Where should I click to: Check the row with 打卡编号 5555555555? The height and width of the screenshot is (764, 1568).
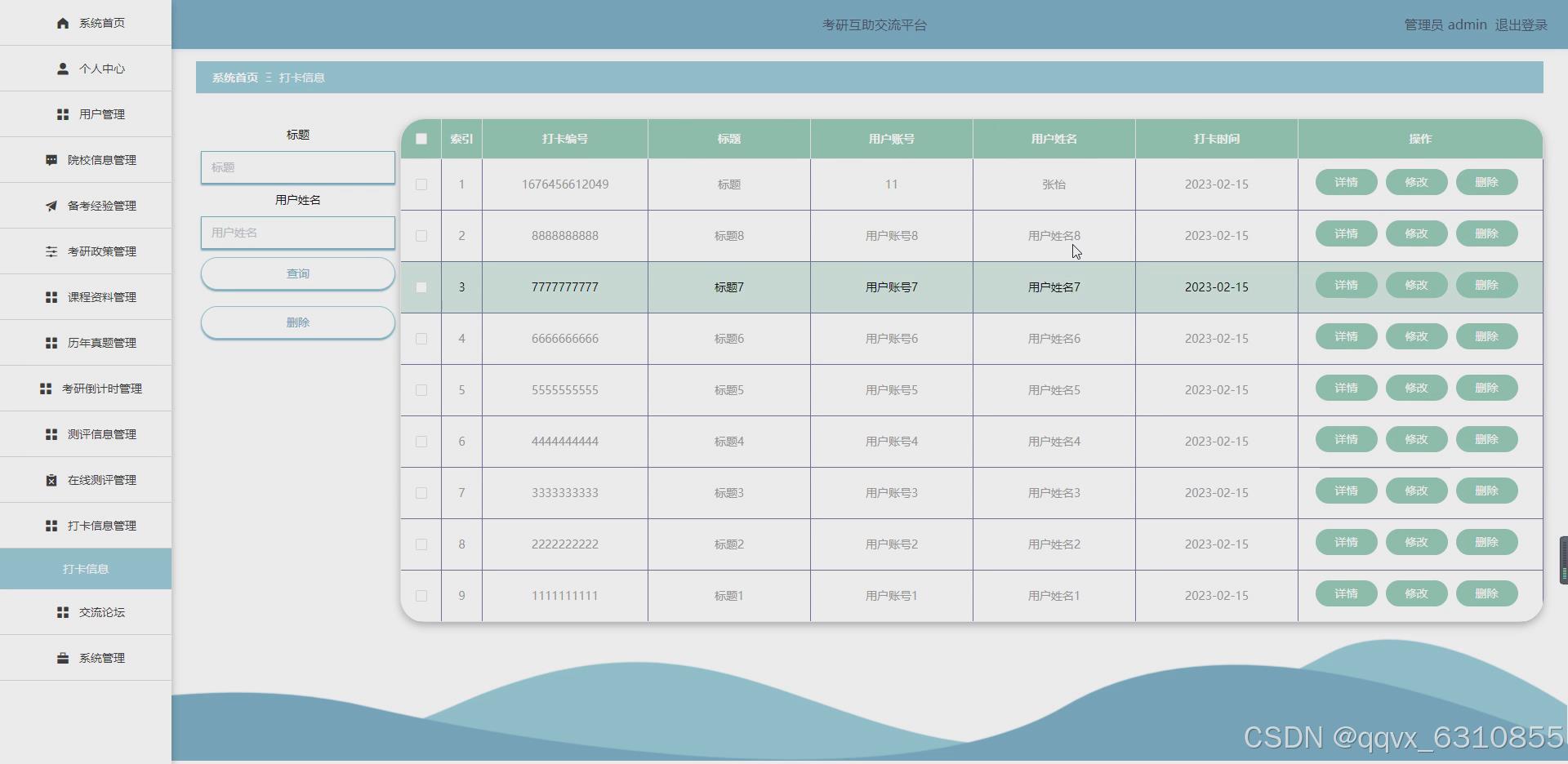421,390
